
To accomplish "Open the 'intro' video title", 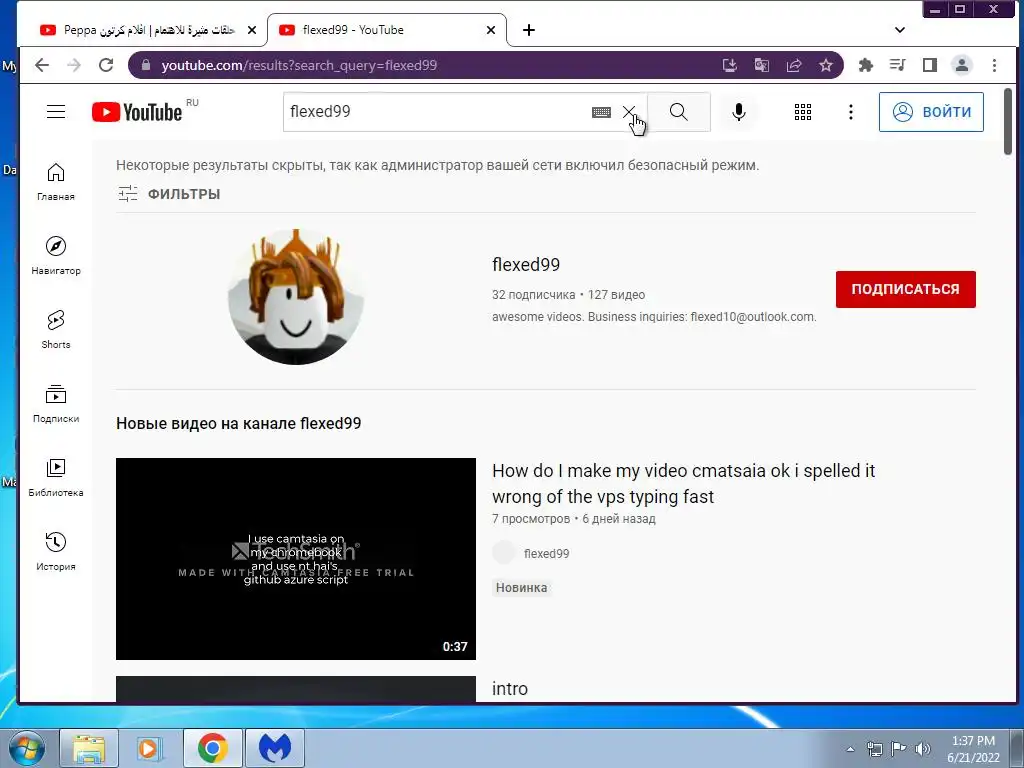I will 510,688.
